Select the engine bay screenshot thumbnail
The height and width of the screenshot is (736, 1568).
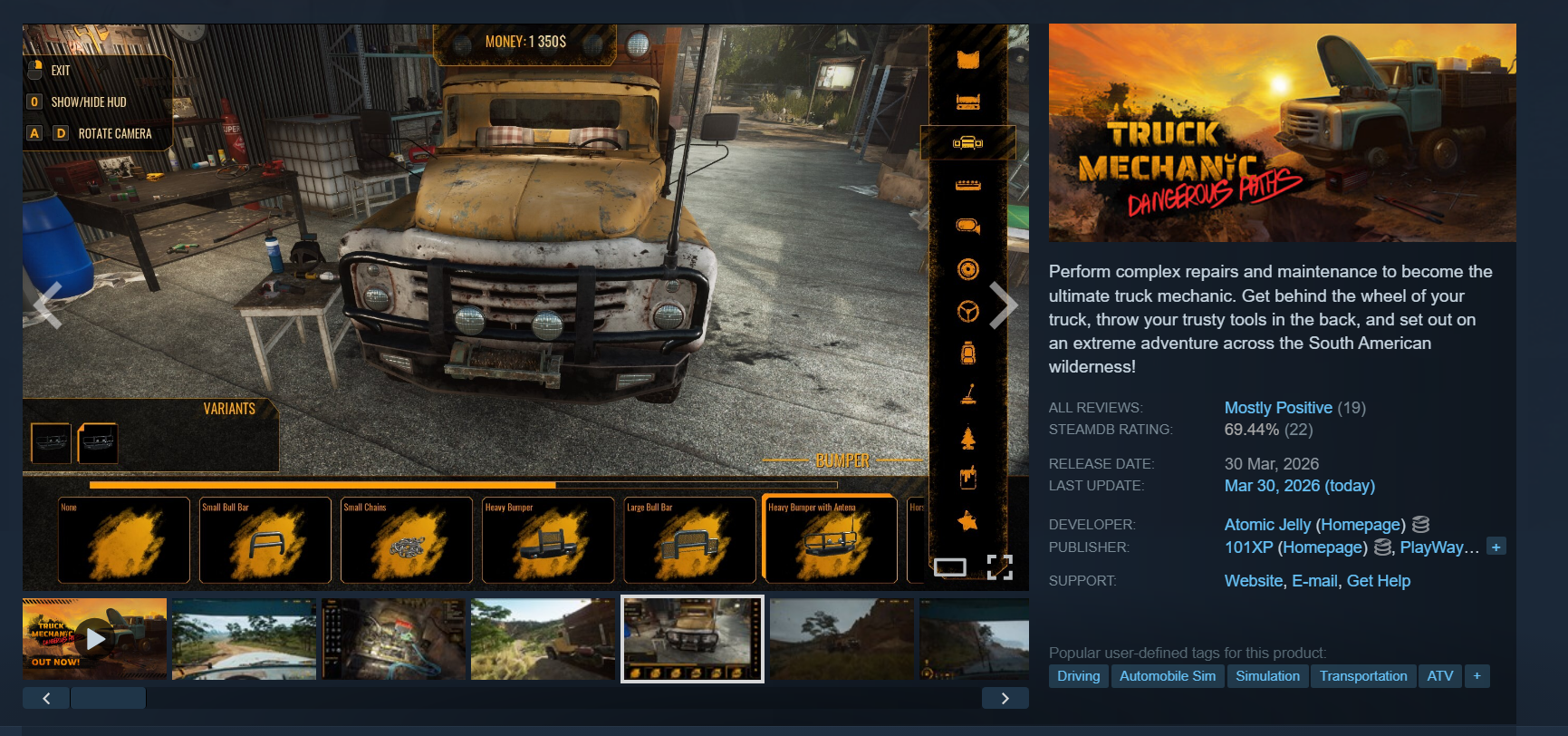click(393, 639)
